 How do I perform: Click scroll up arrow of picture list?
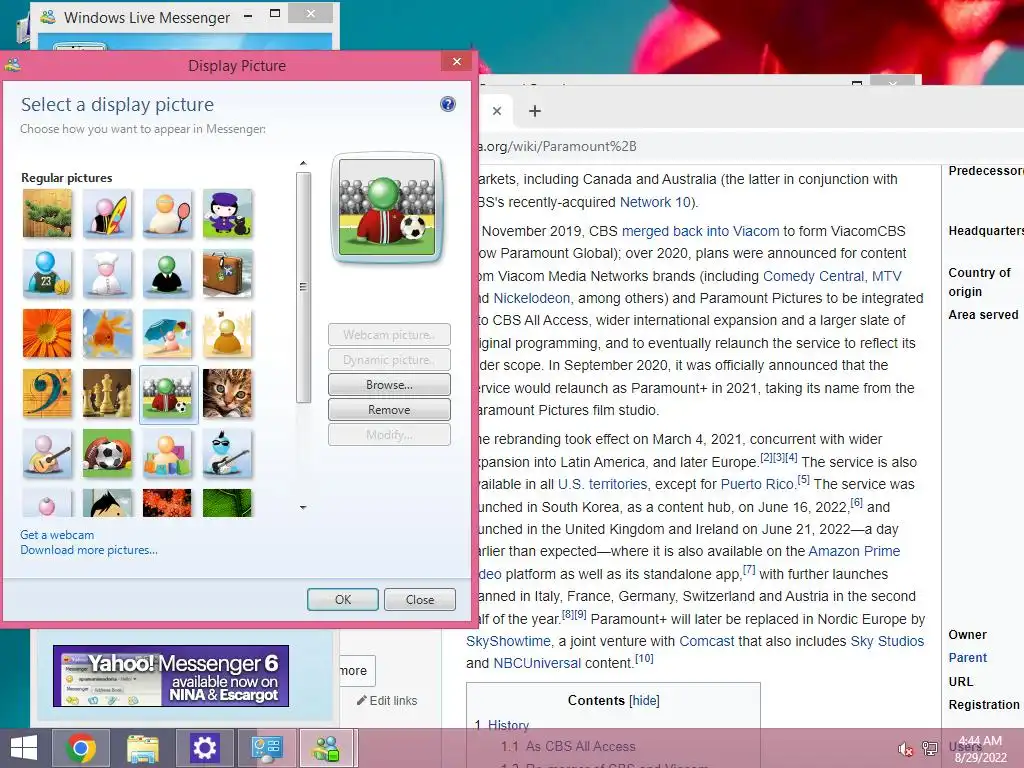(303, 163)
